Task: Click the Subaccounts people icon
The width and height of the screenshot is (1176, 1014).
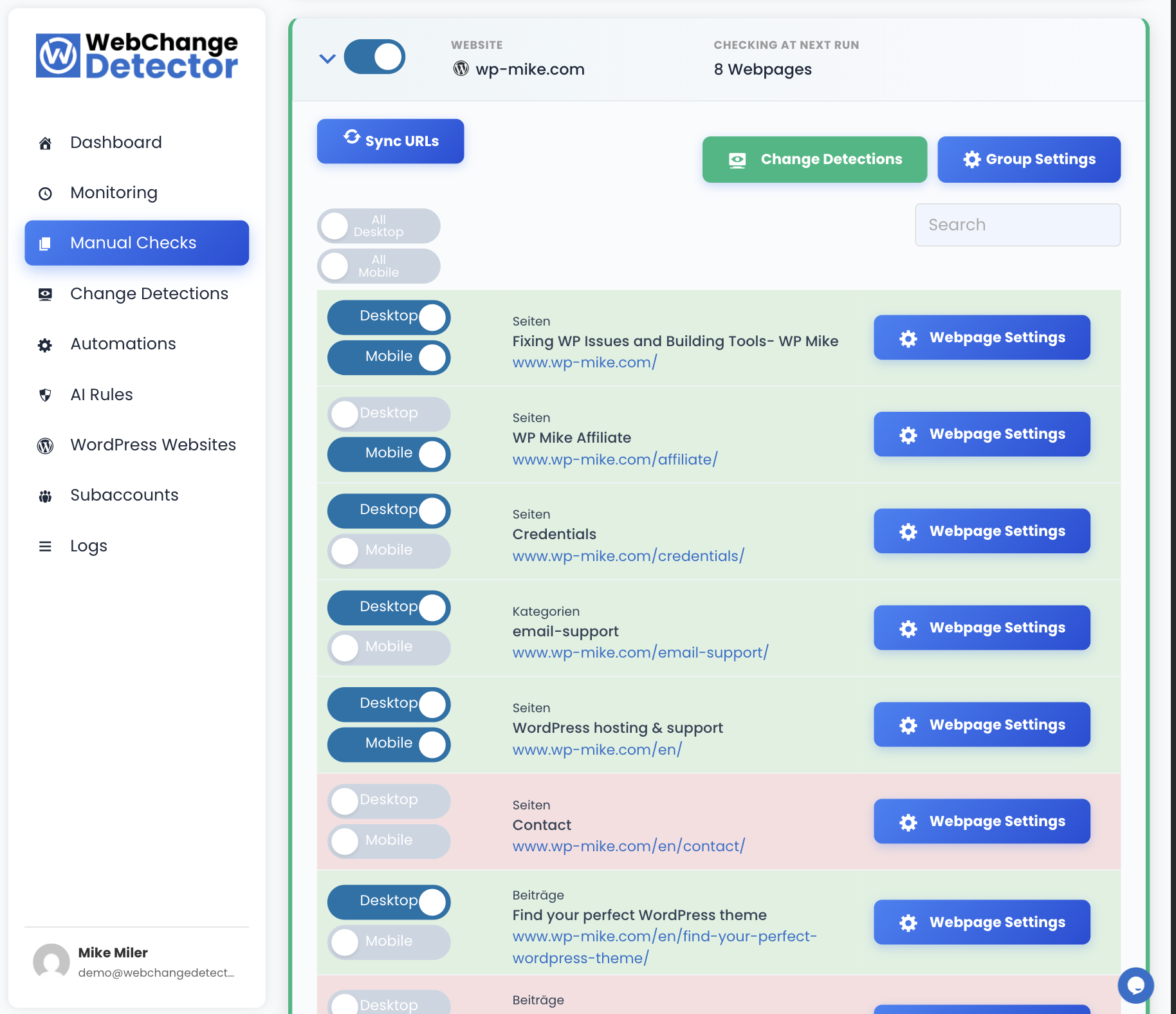Action: tap(45, 496)
